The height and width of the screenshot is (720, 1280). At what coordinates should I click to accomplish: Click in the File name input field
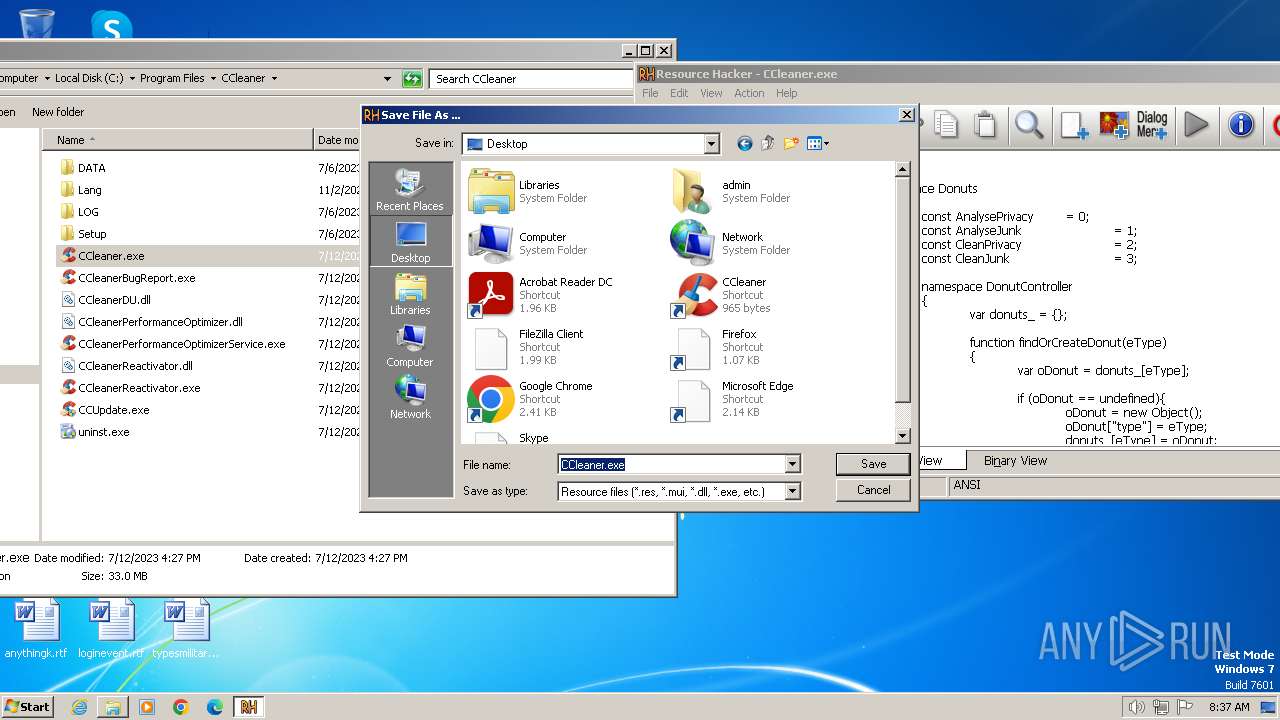[671, 464]
